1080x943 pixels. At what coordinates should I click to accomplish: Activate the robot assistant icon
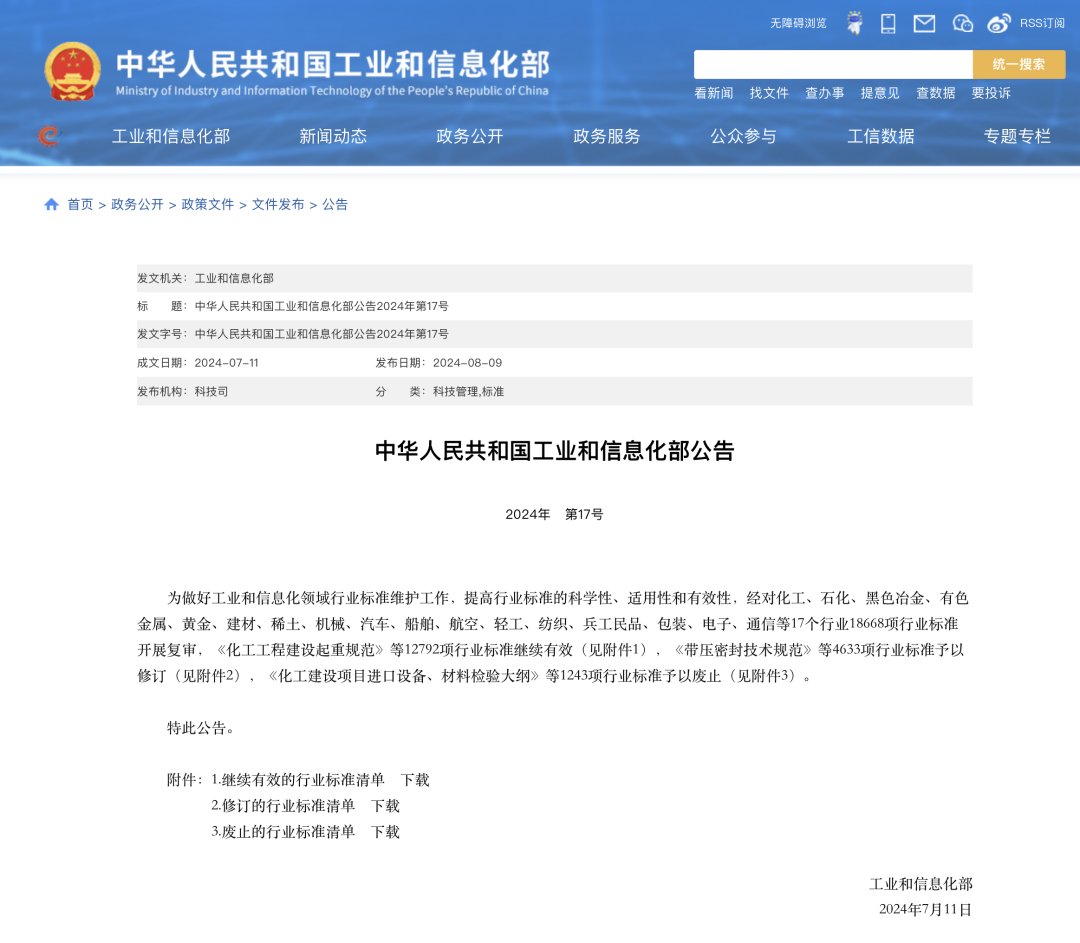[855, 23]
